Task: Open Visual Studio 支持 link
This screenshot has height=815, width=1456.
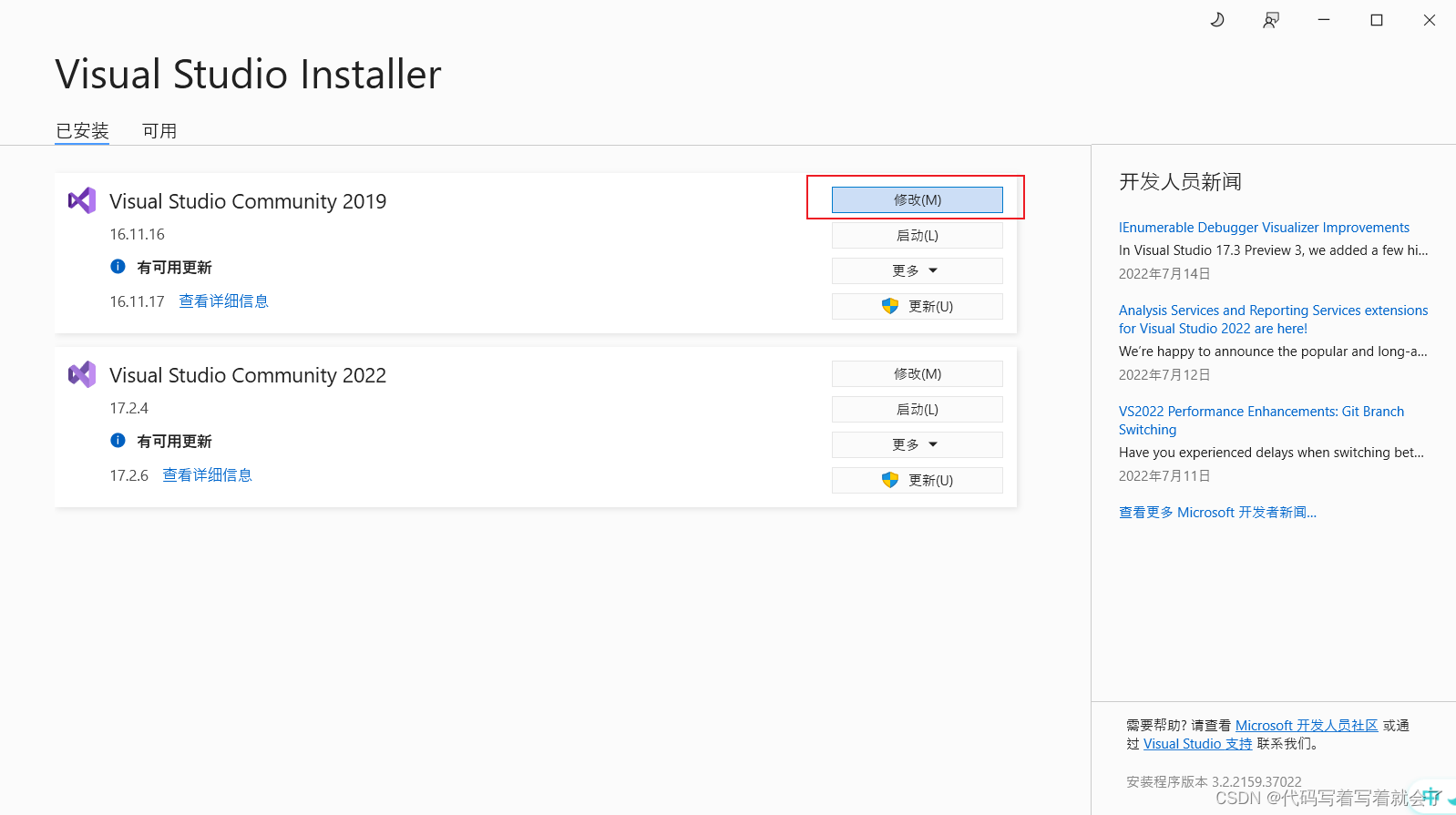Action: (1197, 744)
